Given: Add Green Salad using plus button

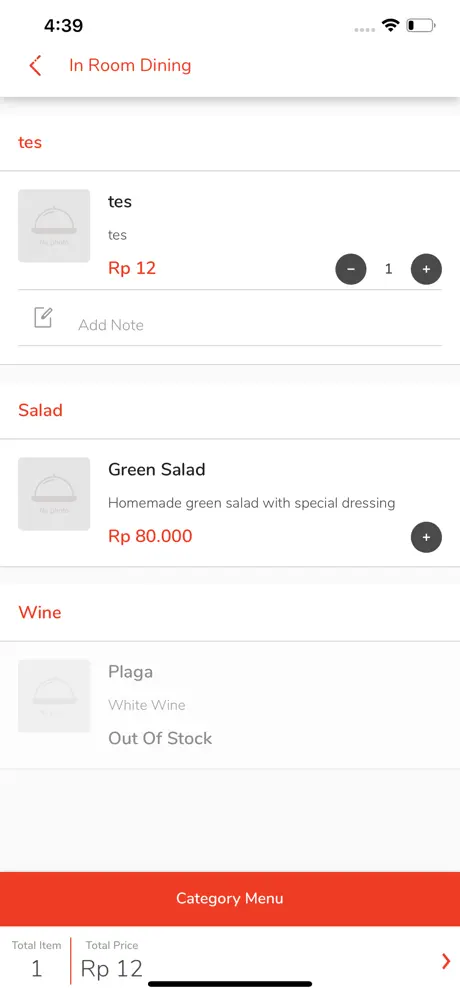Looking at the screenshot, I should click(x=426, y=537).
